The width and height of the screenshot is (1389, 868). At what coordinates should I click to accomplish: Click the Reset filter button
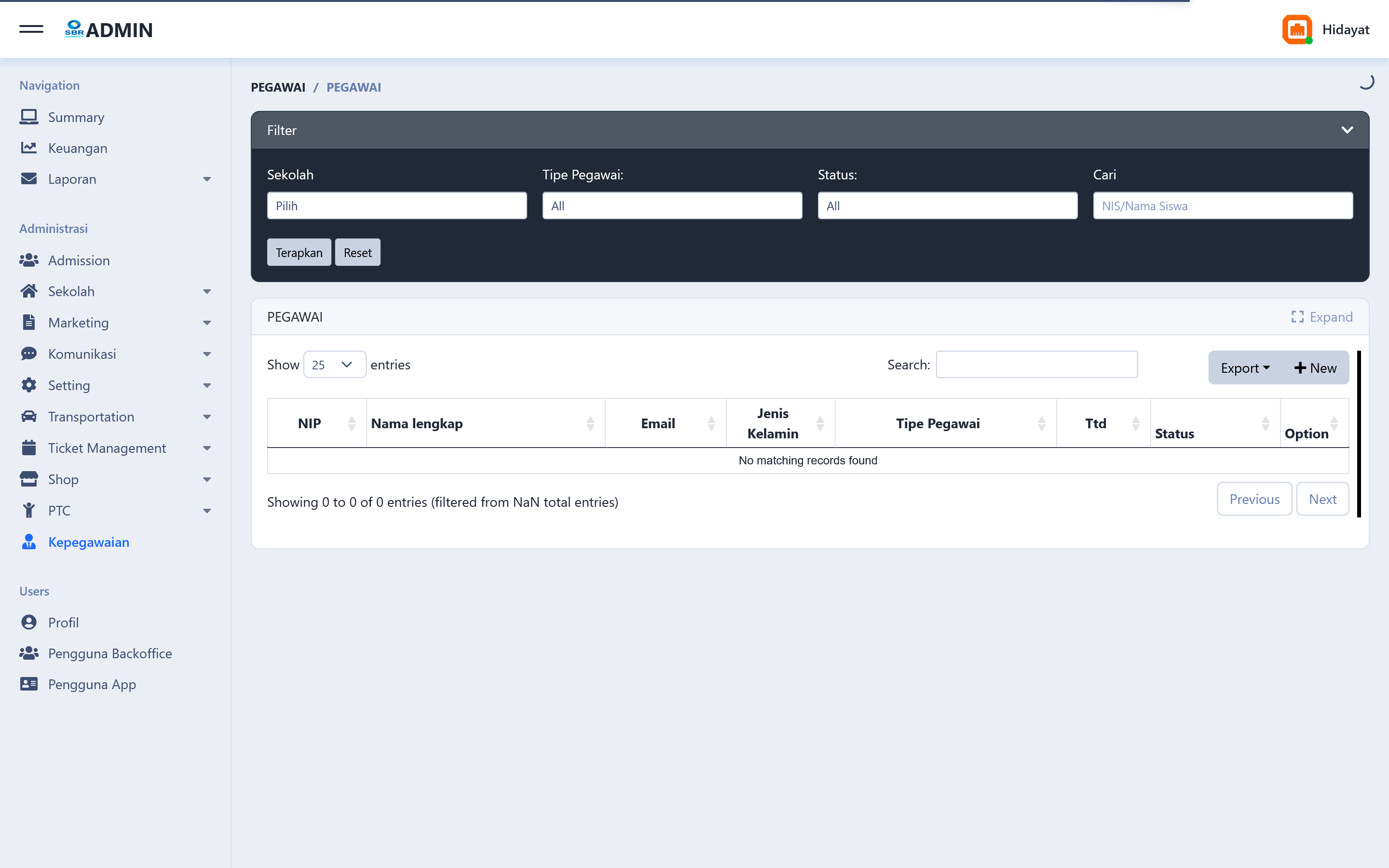[x=357, y=253]
